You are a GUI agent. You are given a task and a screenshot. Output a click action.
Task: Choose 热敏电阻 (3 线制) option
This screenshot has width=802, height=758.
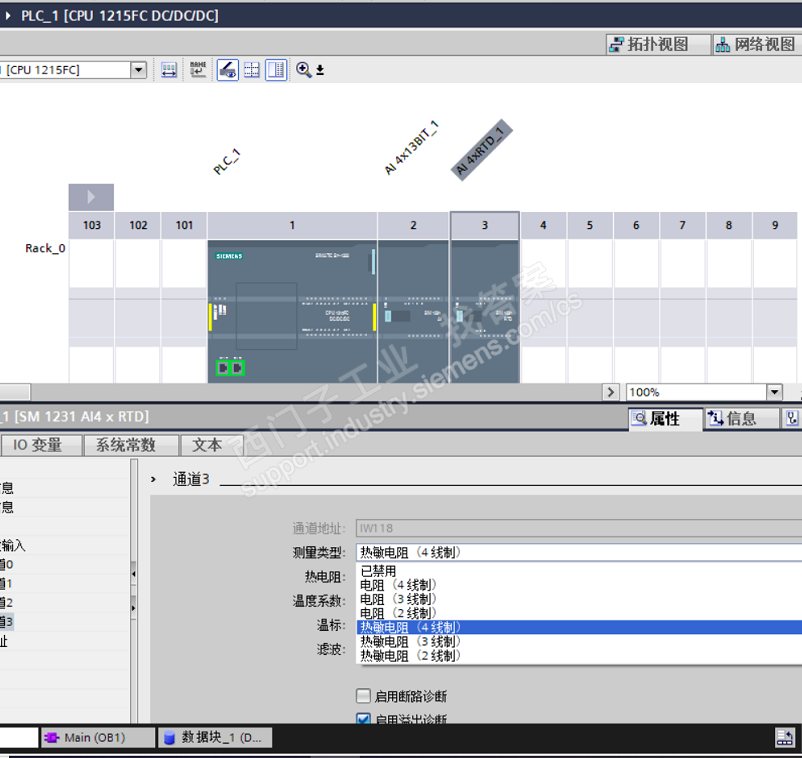click(x=579, y=641)
